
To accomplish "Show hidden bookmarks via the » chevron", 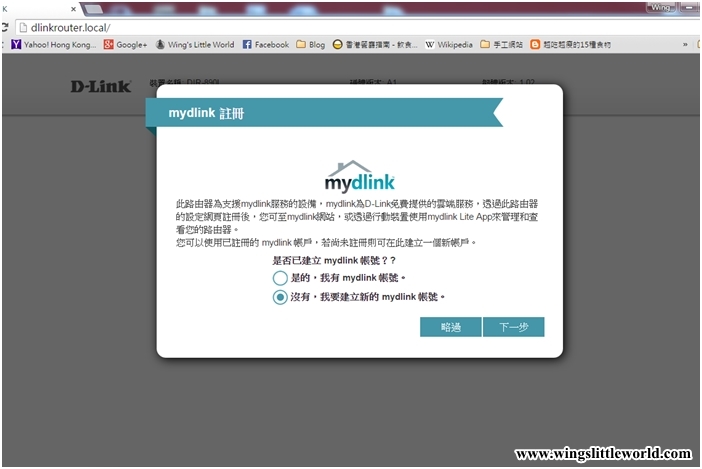I will 685,45.
